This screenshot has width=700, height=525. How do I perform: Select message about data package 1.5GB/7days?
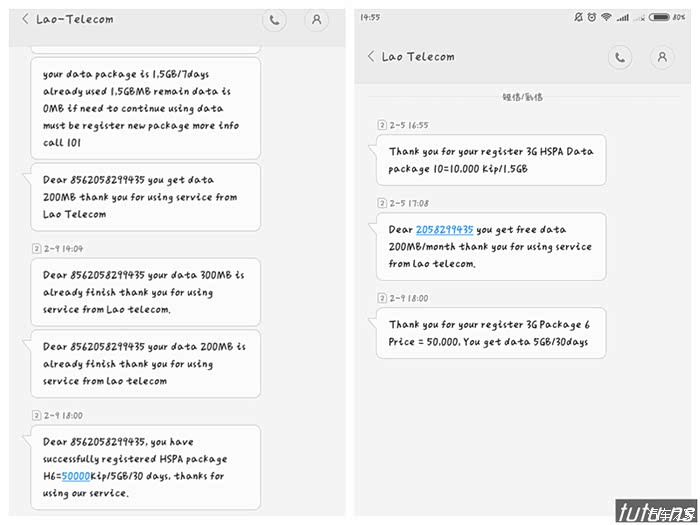[146, 108]
